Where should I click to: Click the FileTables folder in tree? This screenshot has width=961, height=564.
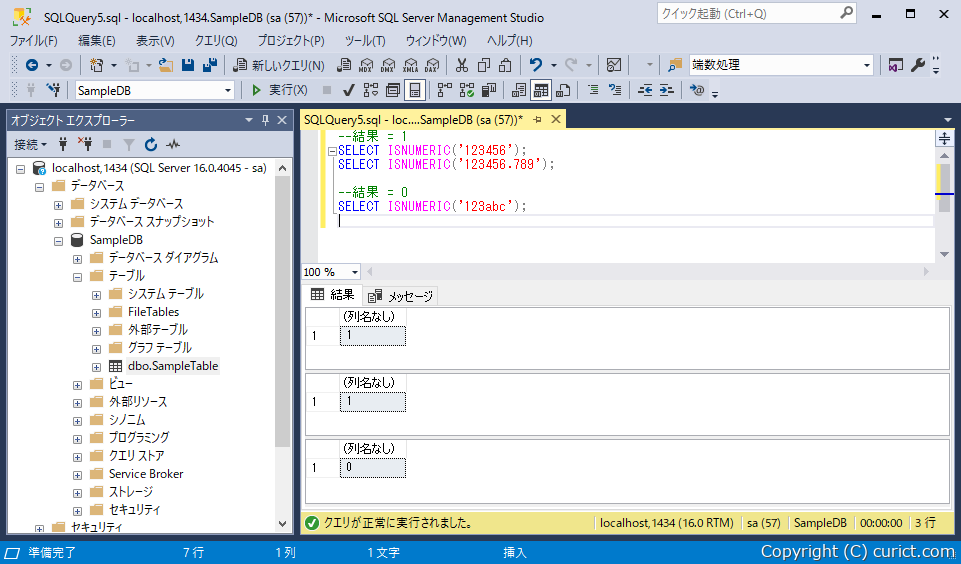153,312
